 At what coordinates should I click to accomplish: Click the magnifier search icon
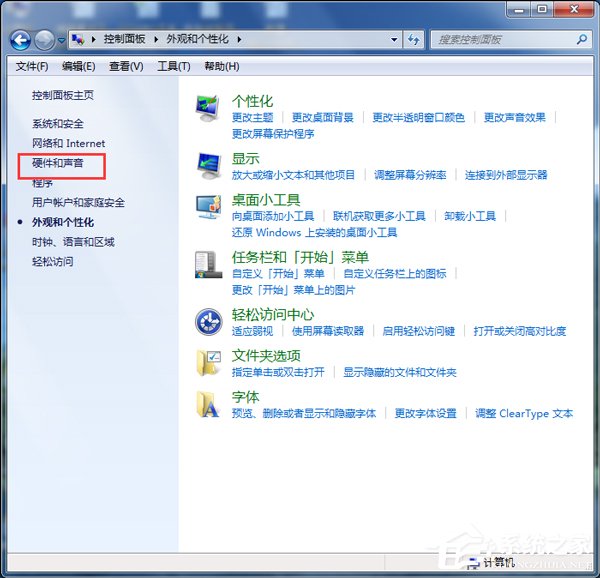582,39
